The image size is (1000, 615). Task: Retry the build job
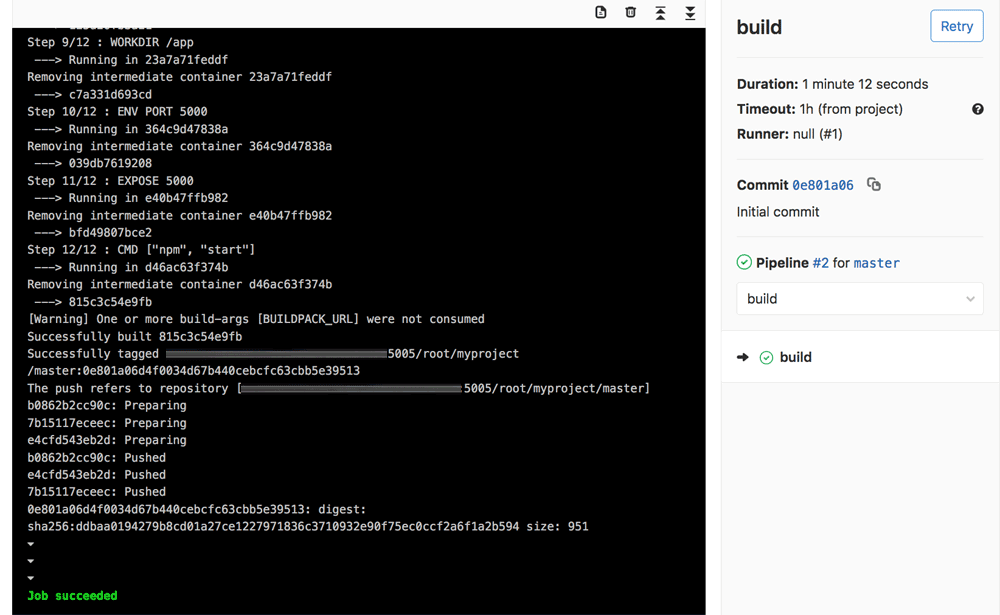[x=956, y=26]
